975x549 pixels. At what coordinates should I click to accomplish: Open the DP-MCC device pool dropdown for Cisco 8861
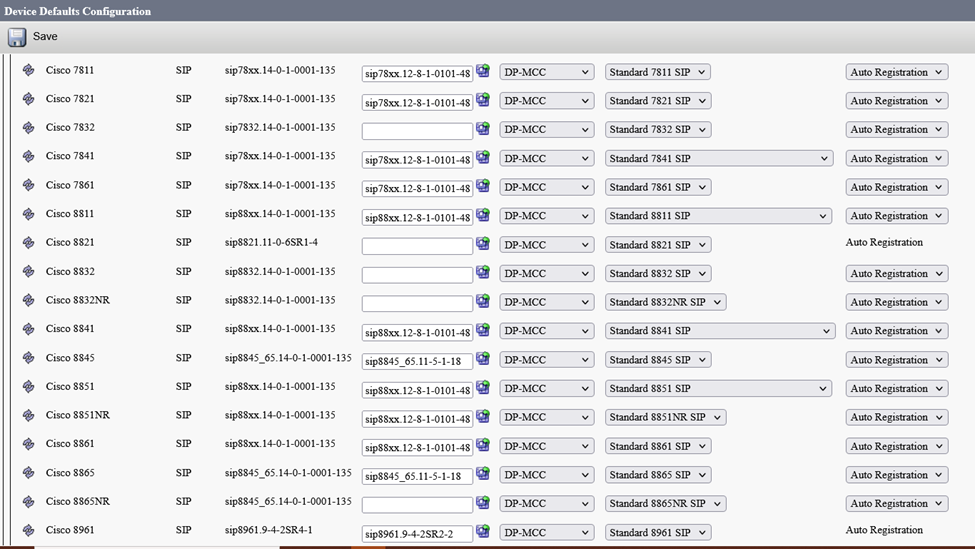click(546, 446)
